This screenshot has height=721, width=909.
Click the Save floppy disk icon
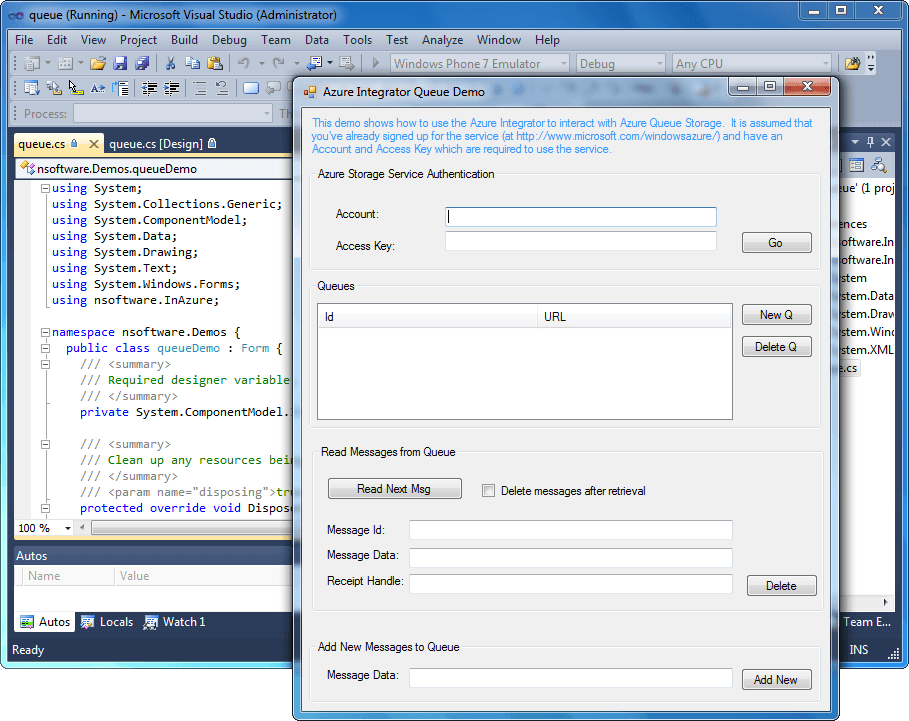120,63
